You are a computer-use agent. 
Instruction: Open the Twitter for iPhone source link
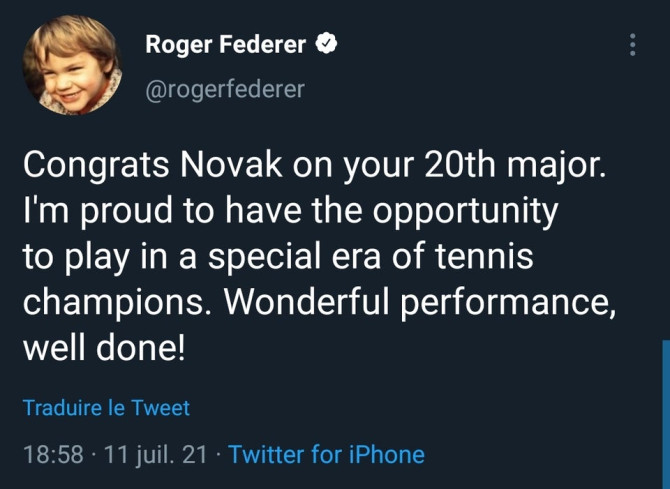[x=326, y=454]
